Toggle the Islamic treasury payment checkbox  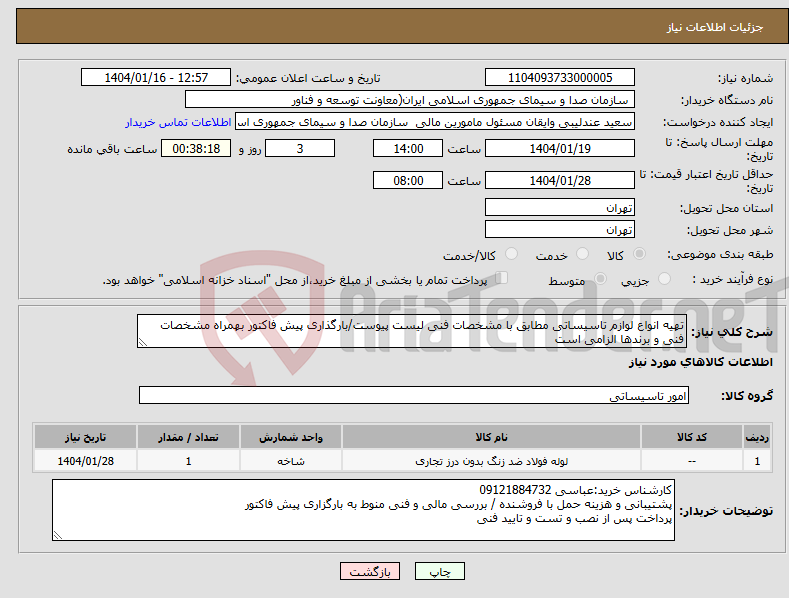(x=502, y=277)
